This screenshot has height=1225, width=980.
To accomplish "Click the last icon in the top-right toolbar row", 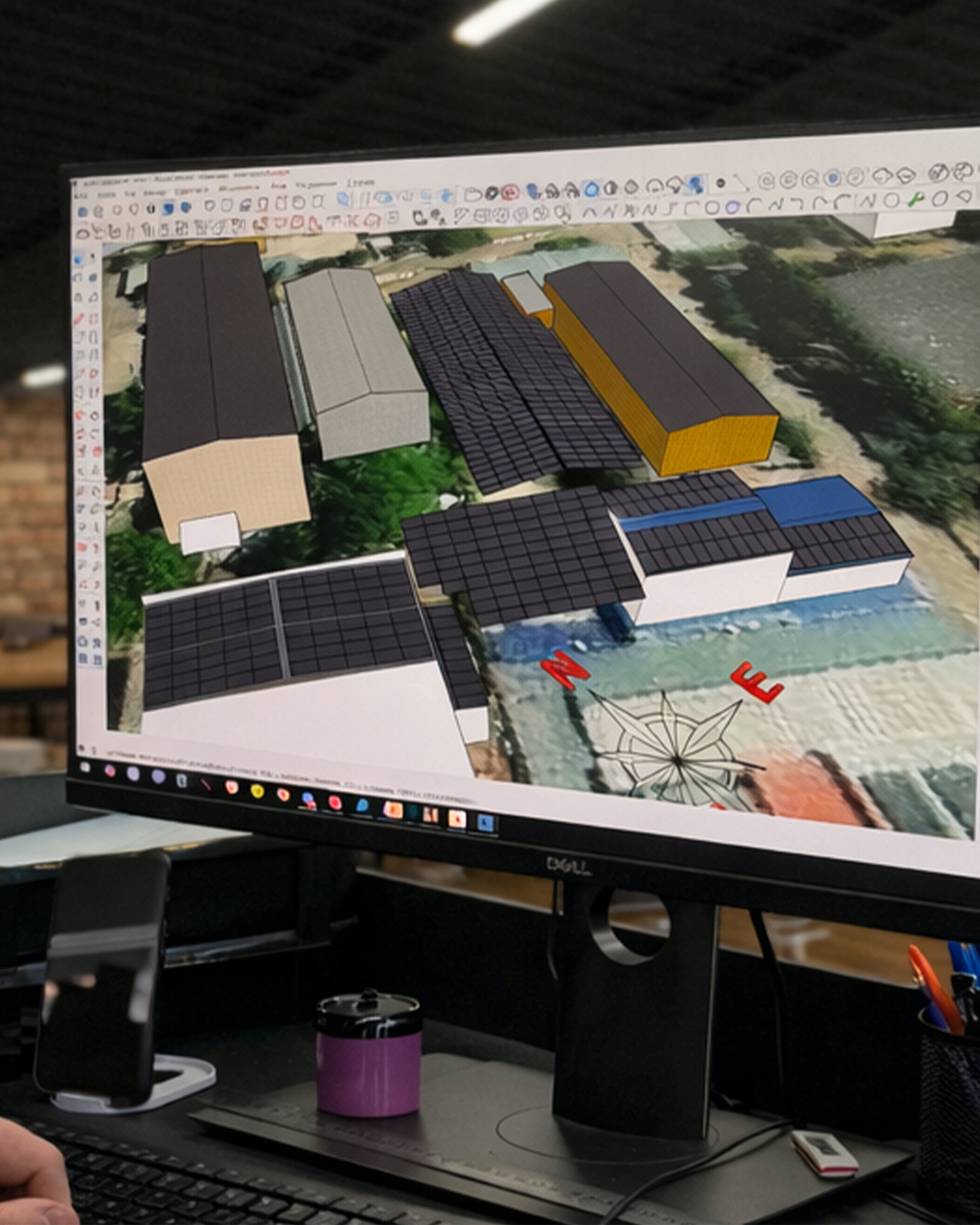I will coord(963,171).
